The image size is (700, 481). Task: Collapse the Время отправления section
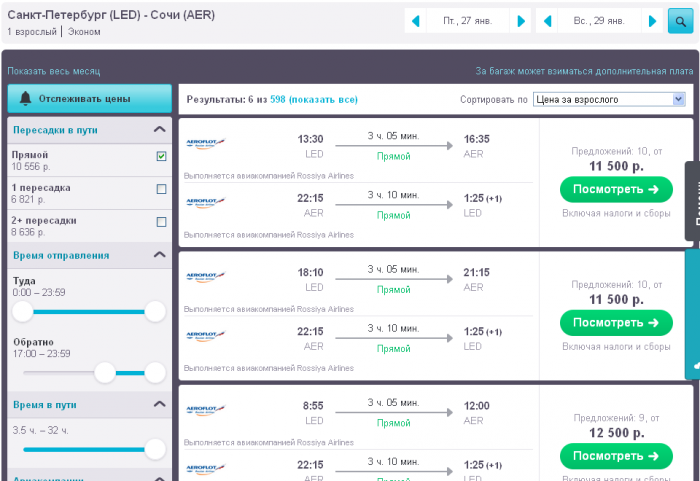pos(159,255)
